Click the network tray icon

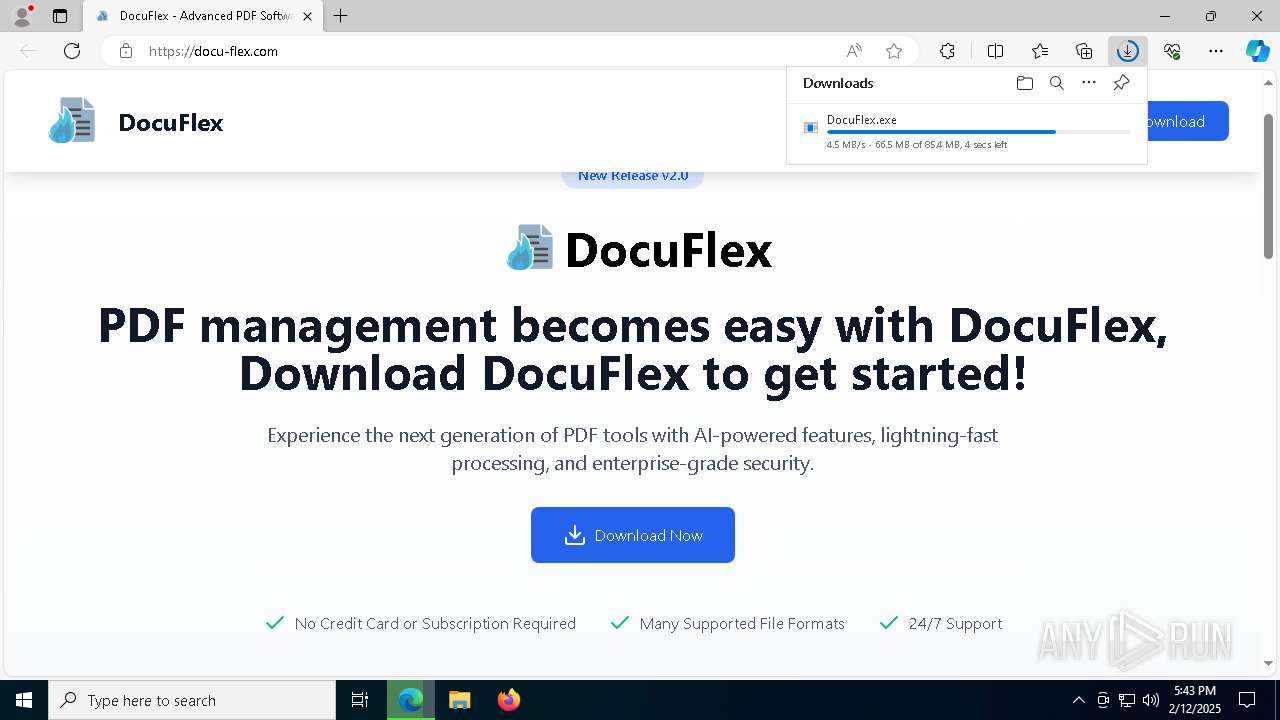[1127, 700]
